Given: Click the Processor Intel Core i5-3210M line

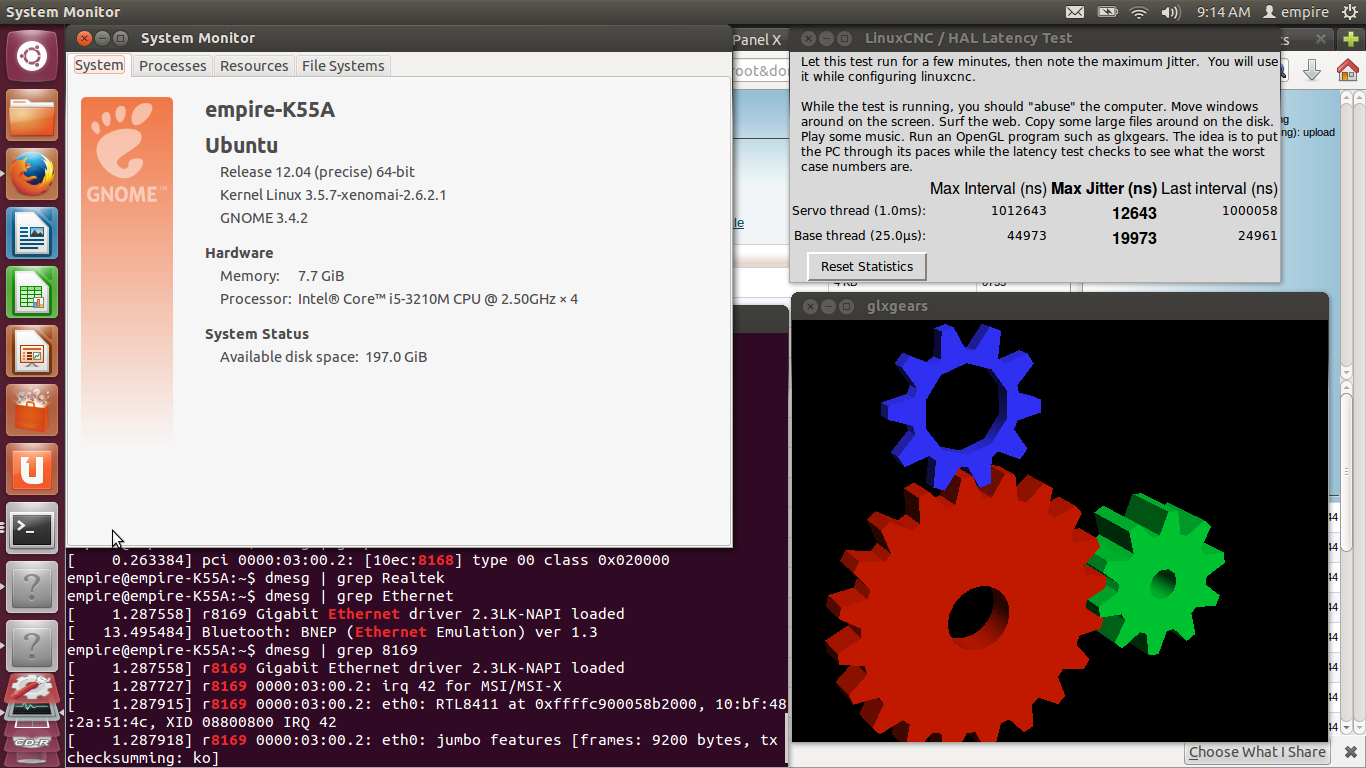Looking at the screenshot, I should 399,299.
